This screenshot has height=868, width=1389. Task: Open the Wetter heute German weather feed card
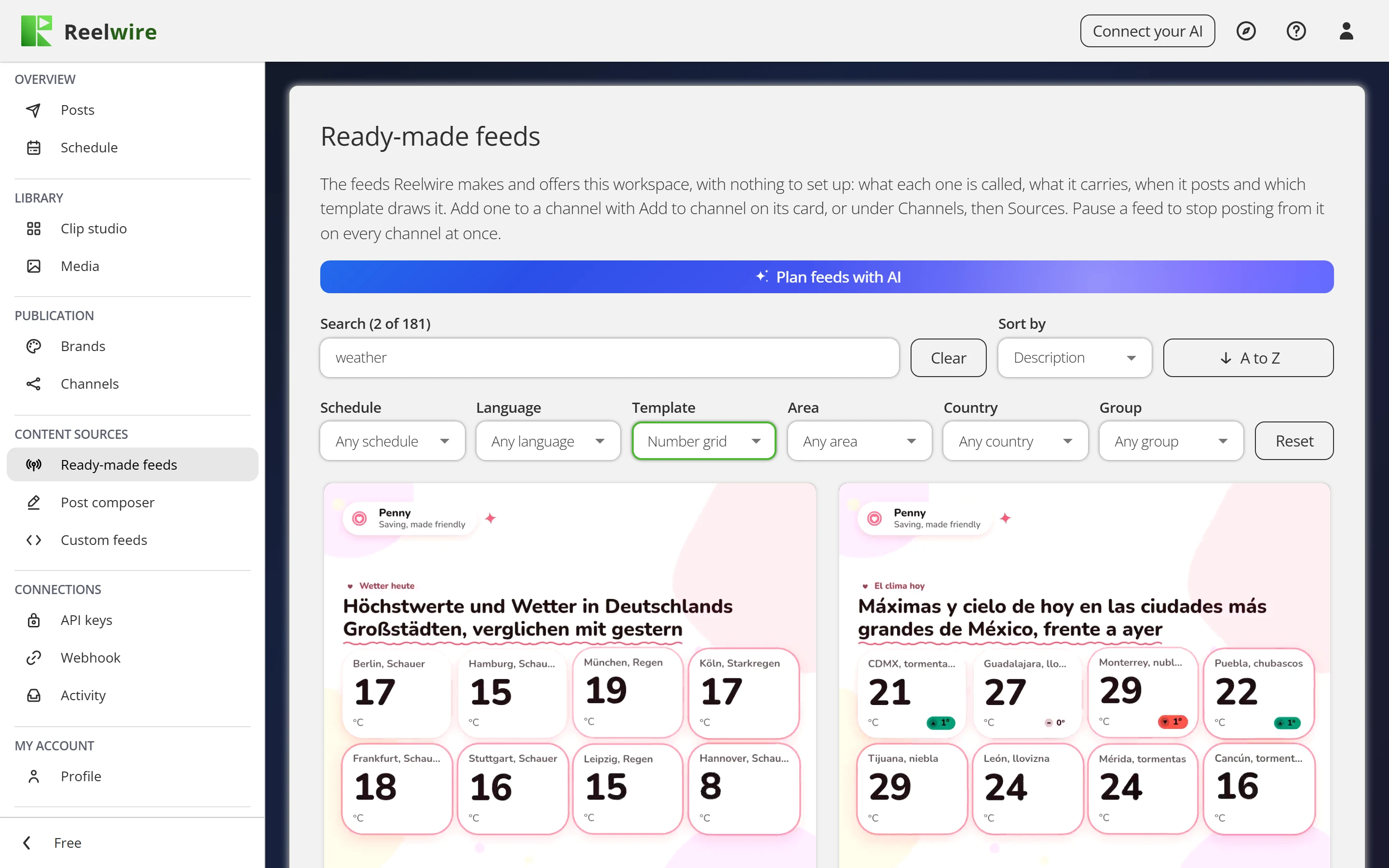[570, 675]
